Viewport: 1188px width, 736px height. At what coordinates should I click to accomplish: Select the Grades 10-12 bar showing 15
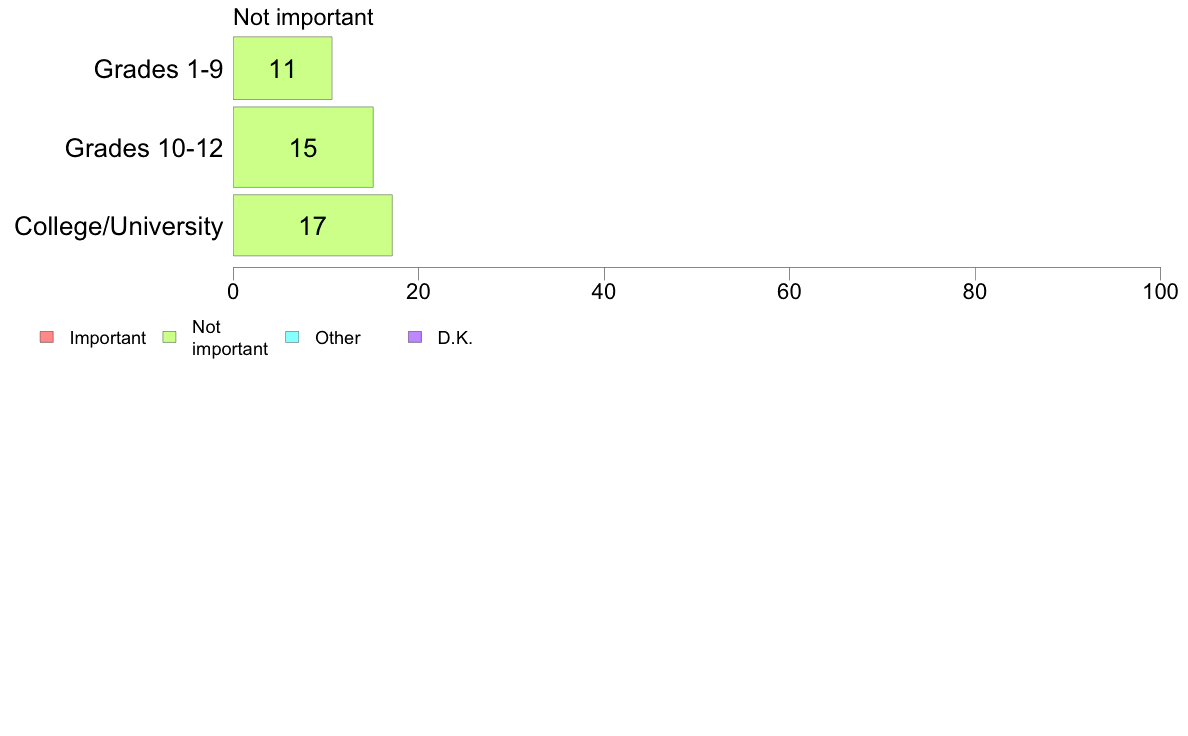click(303, 147)
